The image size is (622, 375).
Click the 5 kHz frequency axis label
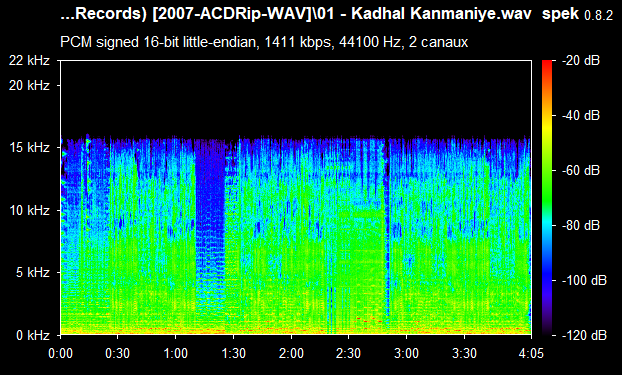pyautogui.click(x=33, y=273)
